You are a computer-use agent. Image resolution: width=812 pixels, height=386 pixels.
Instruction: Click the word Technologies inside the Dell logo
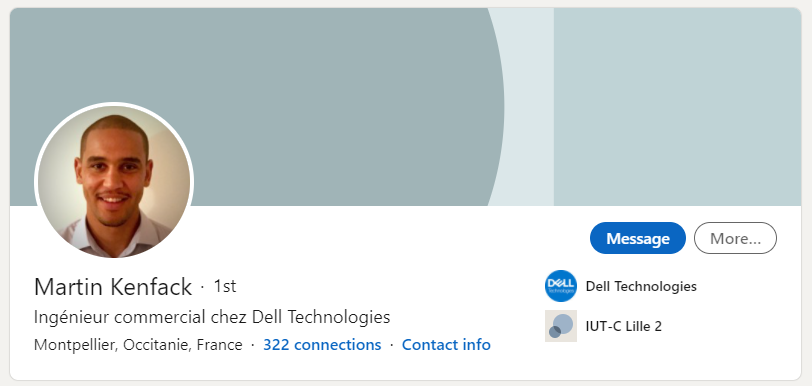coord(561,291)
